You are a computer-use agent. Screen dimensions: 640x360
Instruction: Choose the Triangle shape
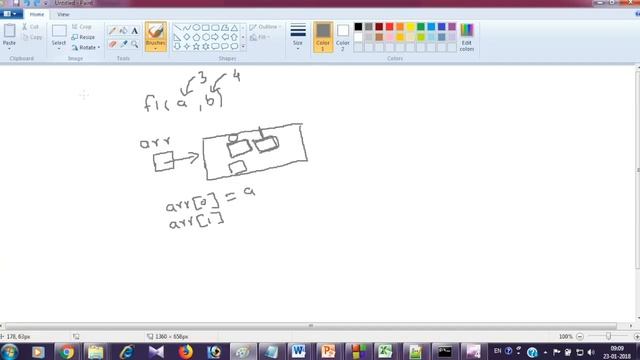click(234, 28)
